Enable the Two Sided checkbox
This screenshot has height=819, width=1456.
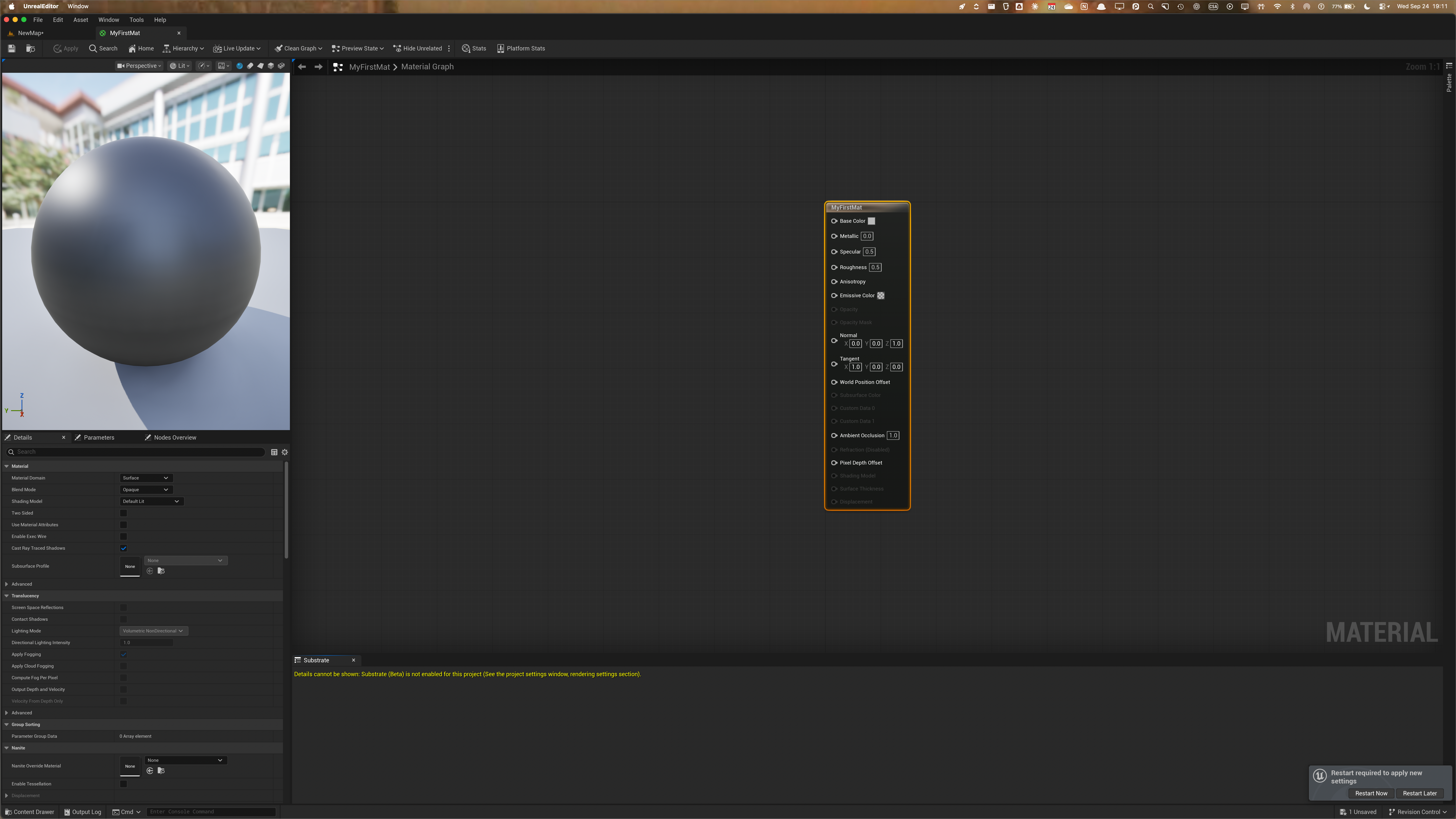pos(123,513)
